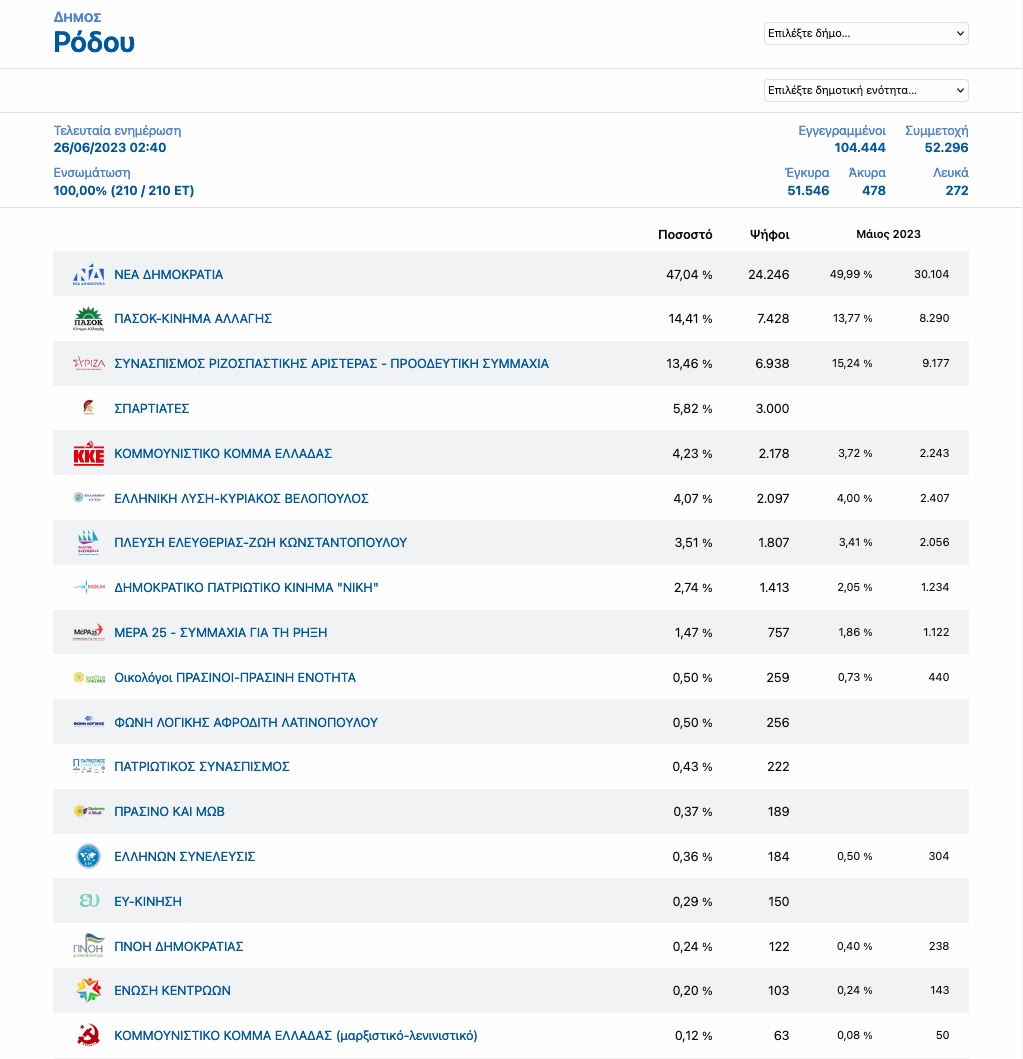The width and height of the screenshot is (1023, 1059).
Task: Click the ΜέΡΑ25 party logo
Action: pos(88,632)
